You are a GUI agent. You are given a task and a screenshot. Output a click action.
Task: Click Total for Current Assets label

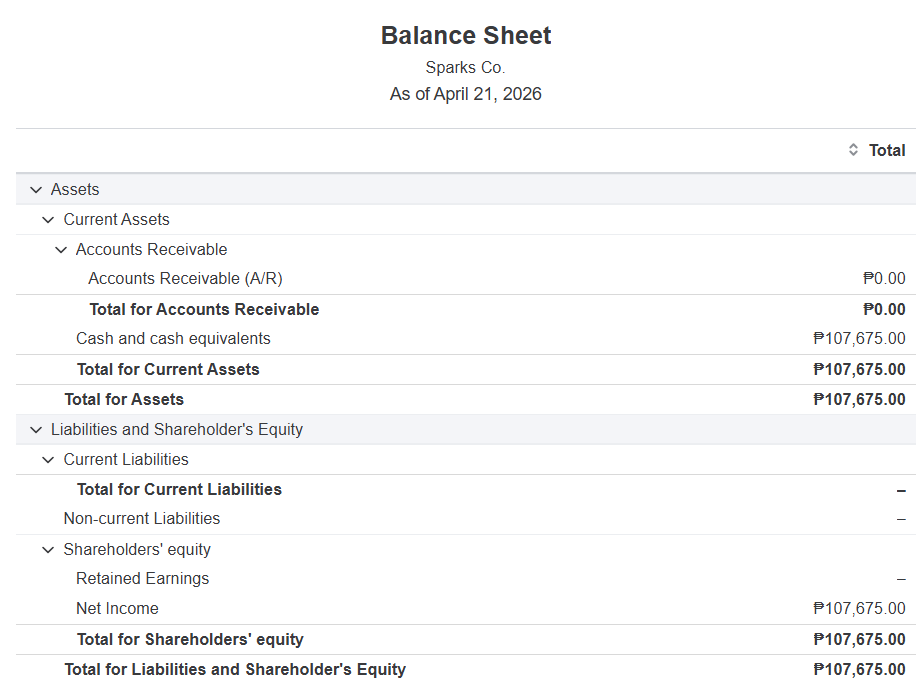[168, 370]
